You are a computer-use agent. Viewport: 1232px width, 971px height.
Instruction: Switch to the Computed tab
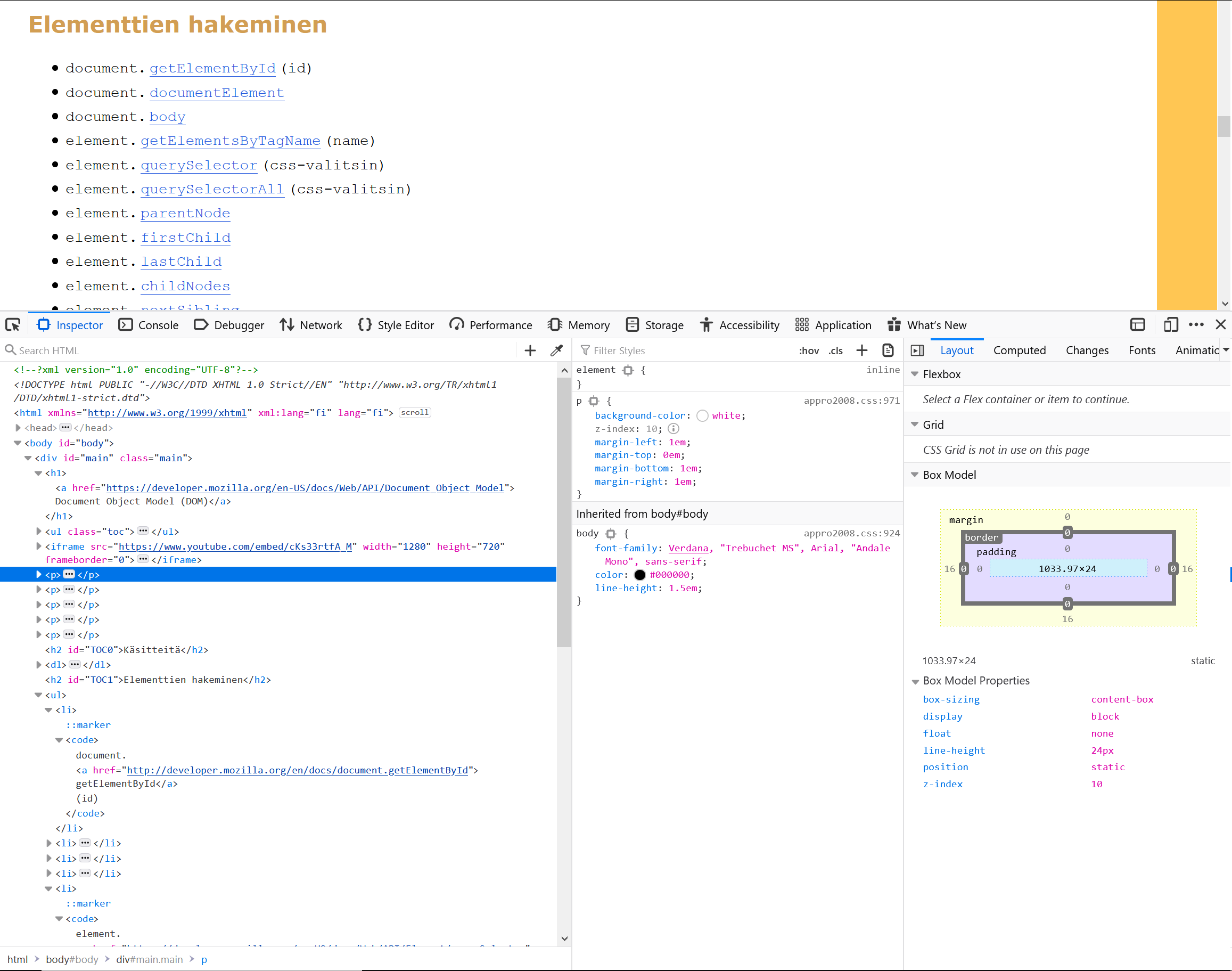pyautogui.click(x=1020, y=350)
